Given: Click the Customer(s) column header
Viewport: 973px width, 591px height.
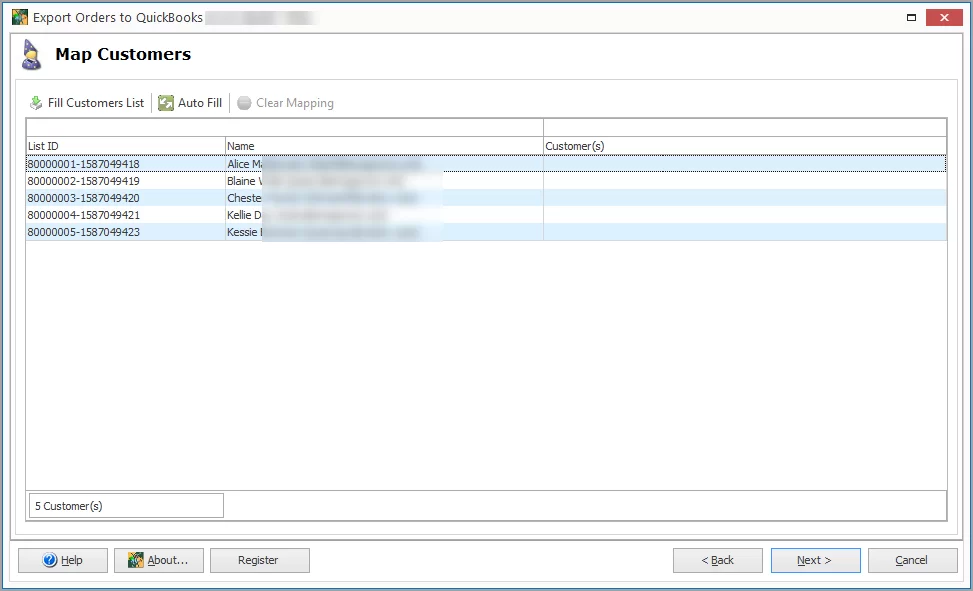Looking at the screenshot, I should click(x=744, y=146).
